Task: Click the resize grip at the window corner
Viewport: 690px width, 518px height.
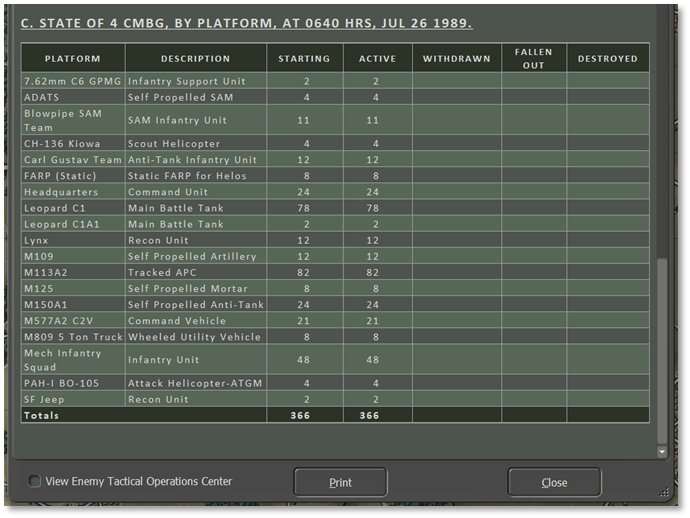Action: pyautogui.click(x=664, y=492)
